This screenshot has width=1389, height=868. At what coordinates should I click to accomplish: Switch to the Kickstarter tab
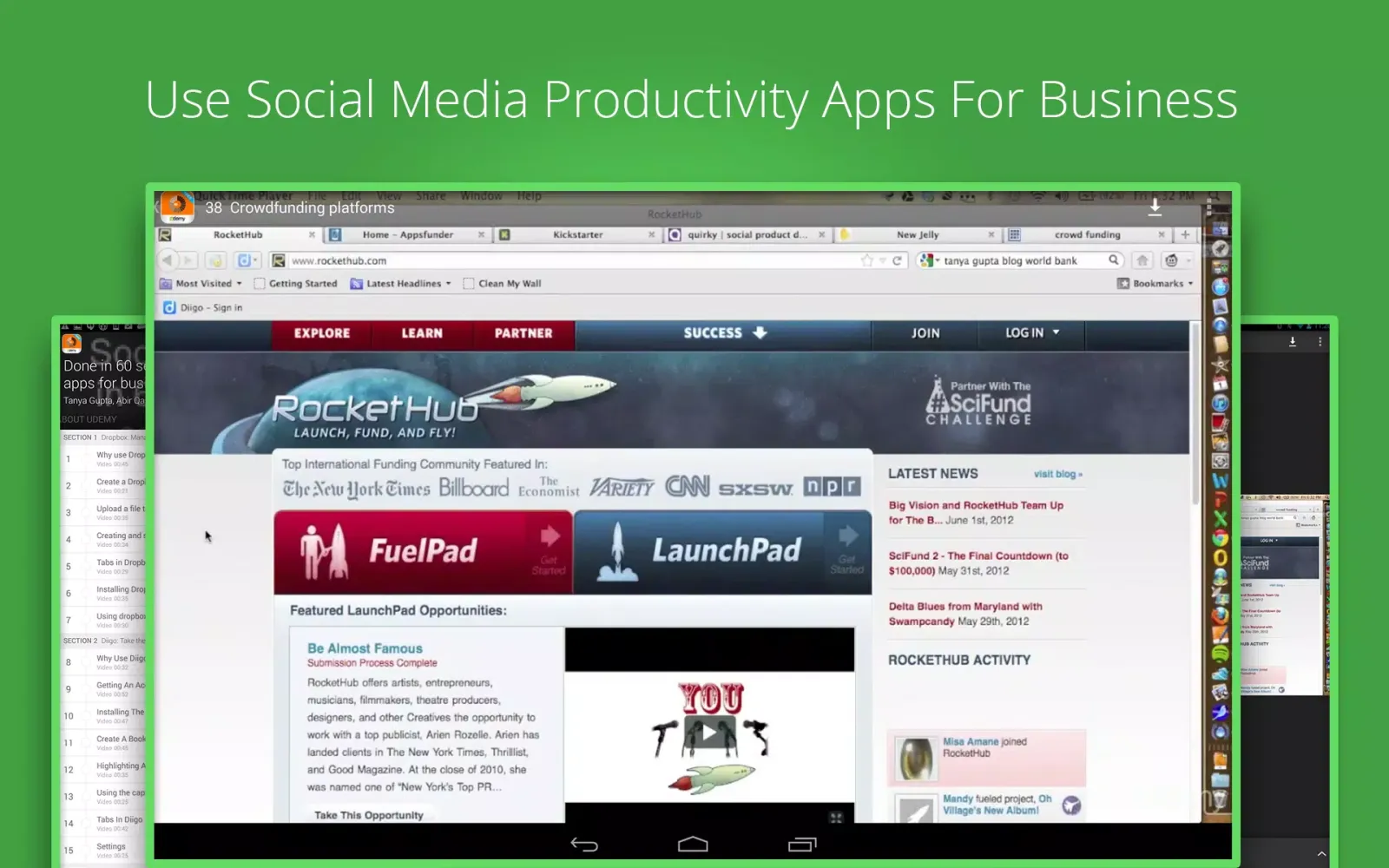pos(578,234)
